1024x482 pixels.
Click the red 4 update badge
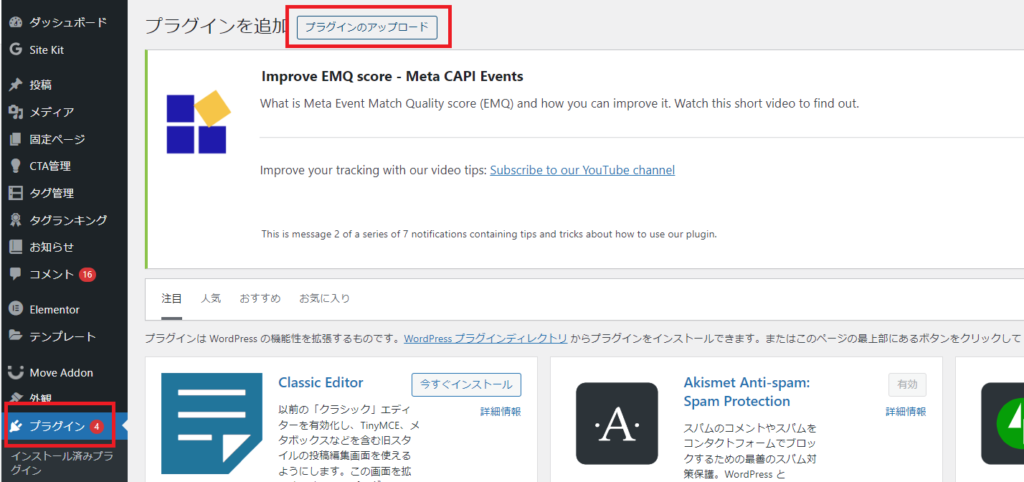(x=97, y=426)
